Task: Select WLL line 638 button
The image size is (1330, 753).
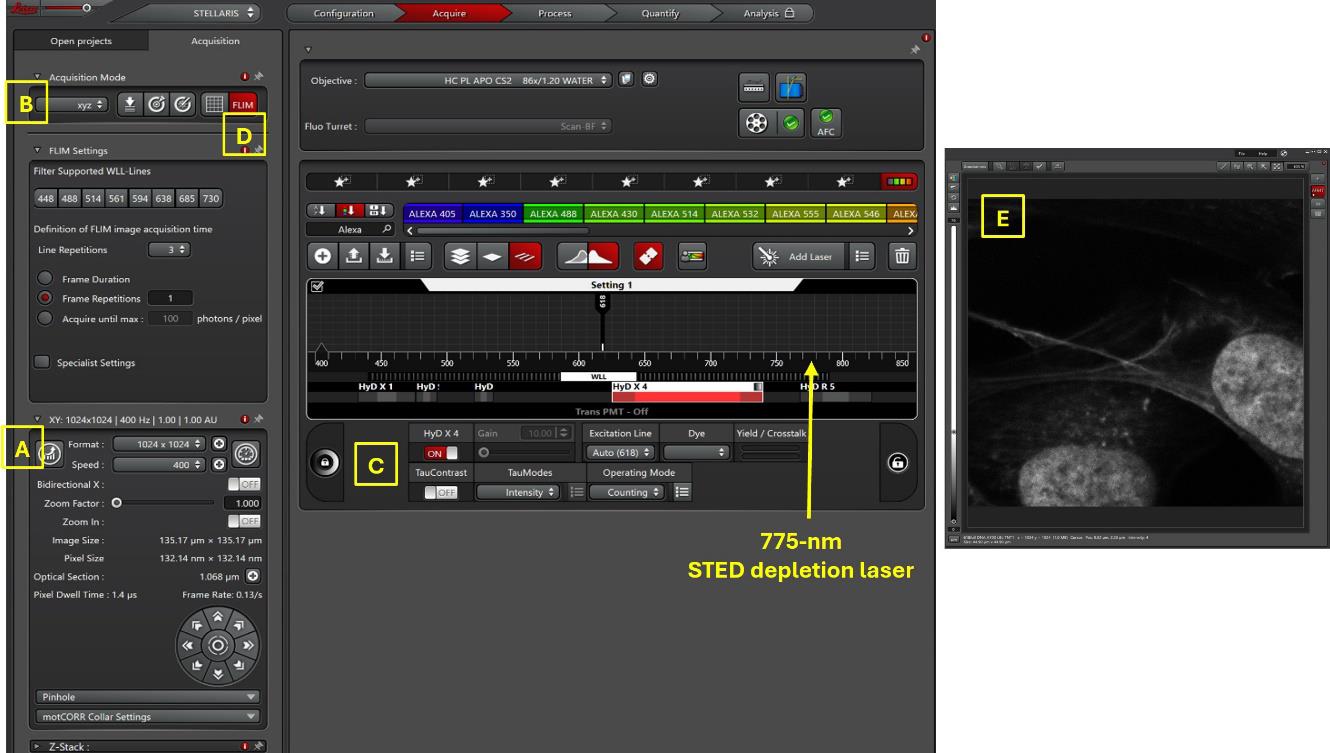Action: (163, 199)
